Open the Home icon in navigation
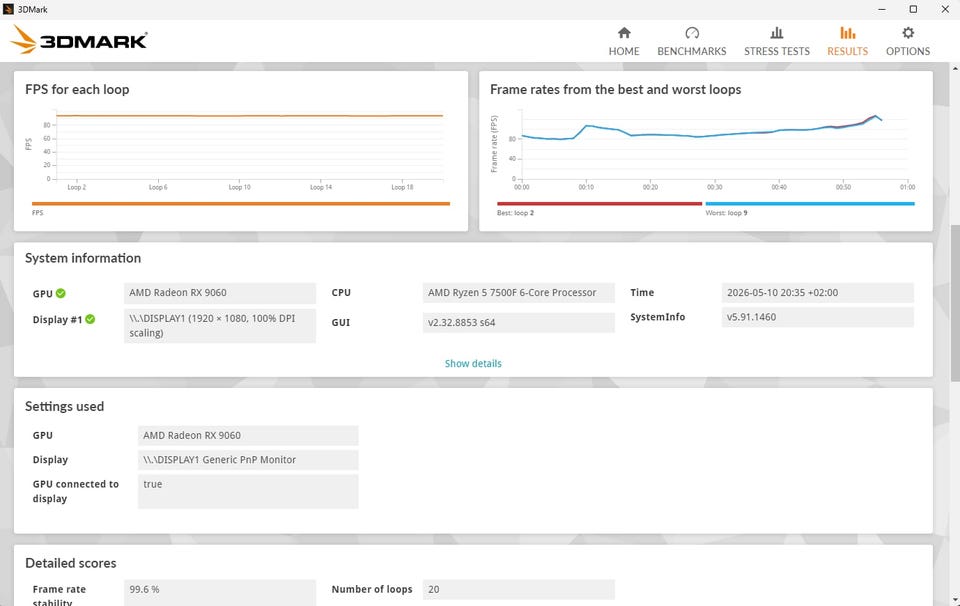The width and height of the screenshot is (960, 606). [624, 32]
